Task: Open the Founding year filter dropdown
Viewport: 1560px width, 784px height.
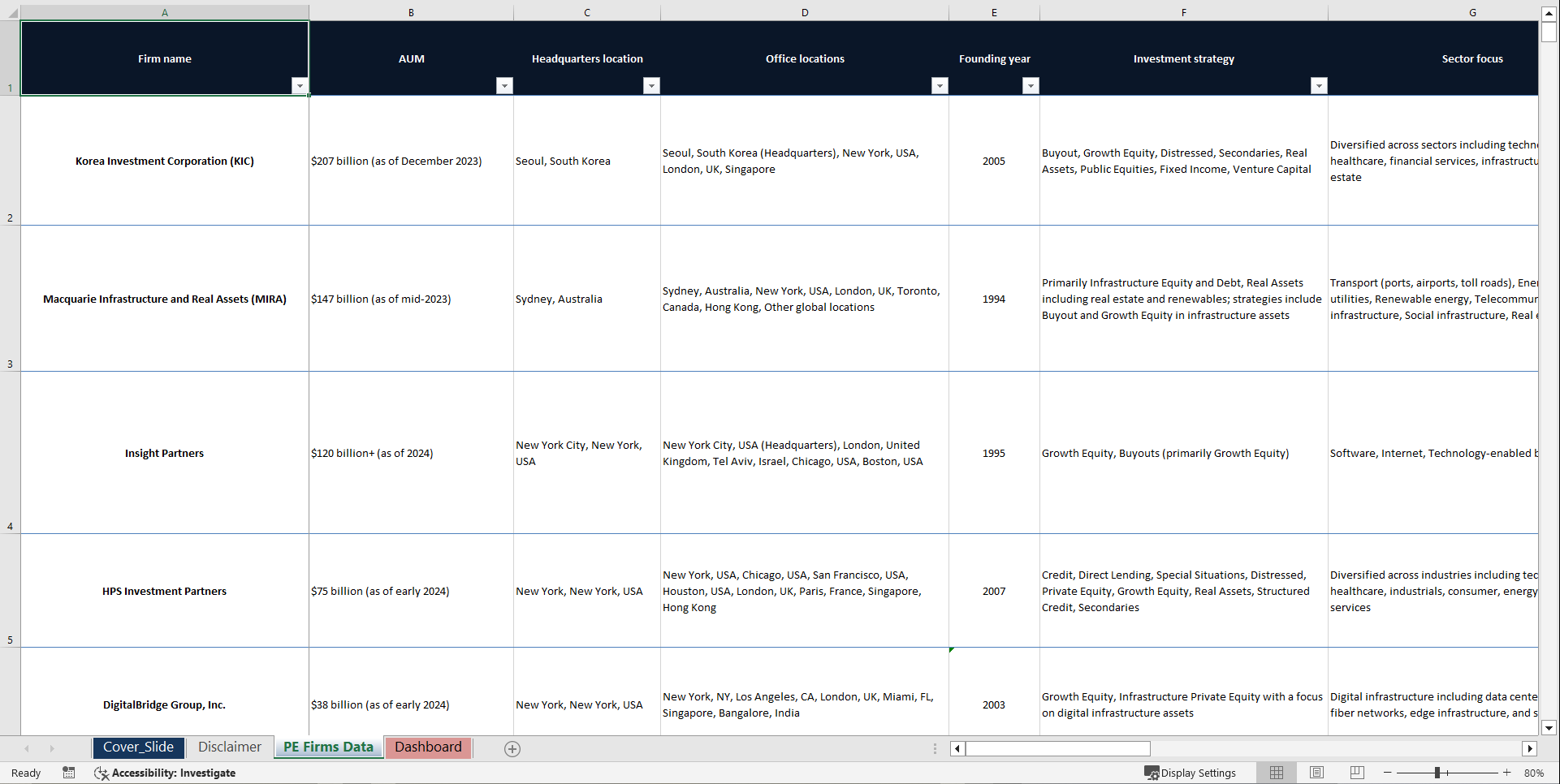Action: coord(1031,85)
